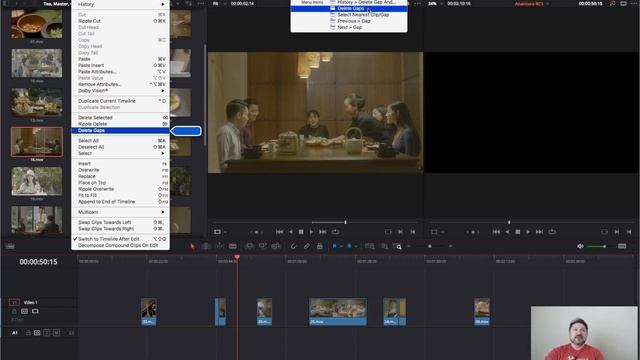This screenshot has height=360, width=640.
Task: Zoom in timeline with plus icon
Action: coord(451,246)
